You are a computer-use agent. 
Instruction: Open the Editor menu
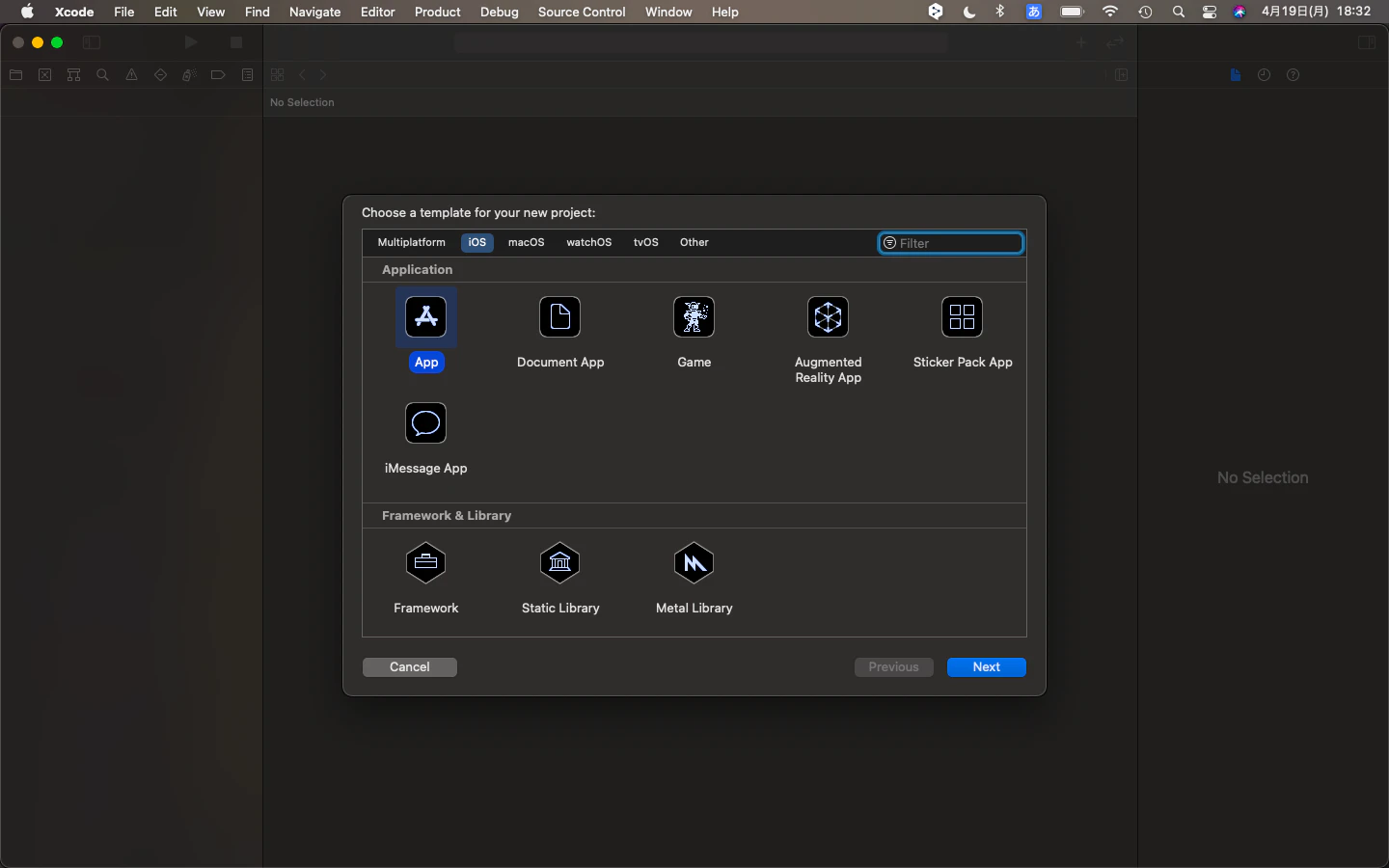pos(378,12)
